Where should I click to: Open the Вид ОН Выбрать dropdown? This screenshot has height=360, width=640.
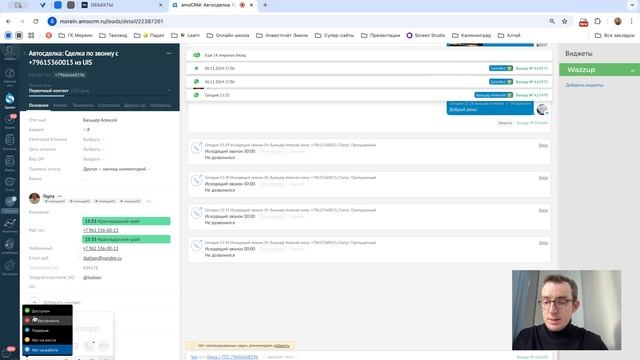(93, 159)
